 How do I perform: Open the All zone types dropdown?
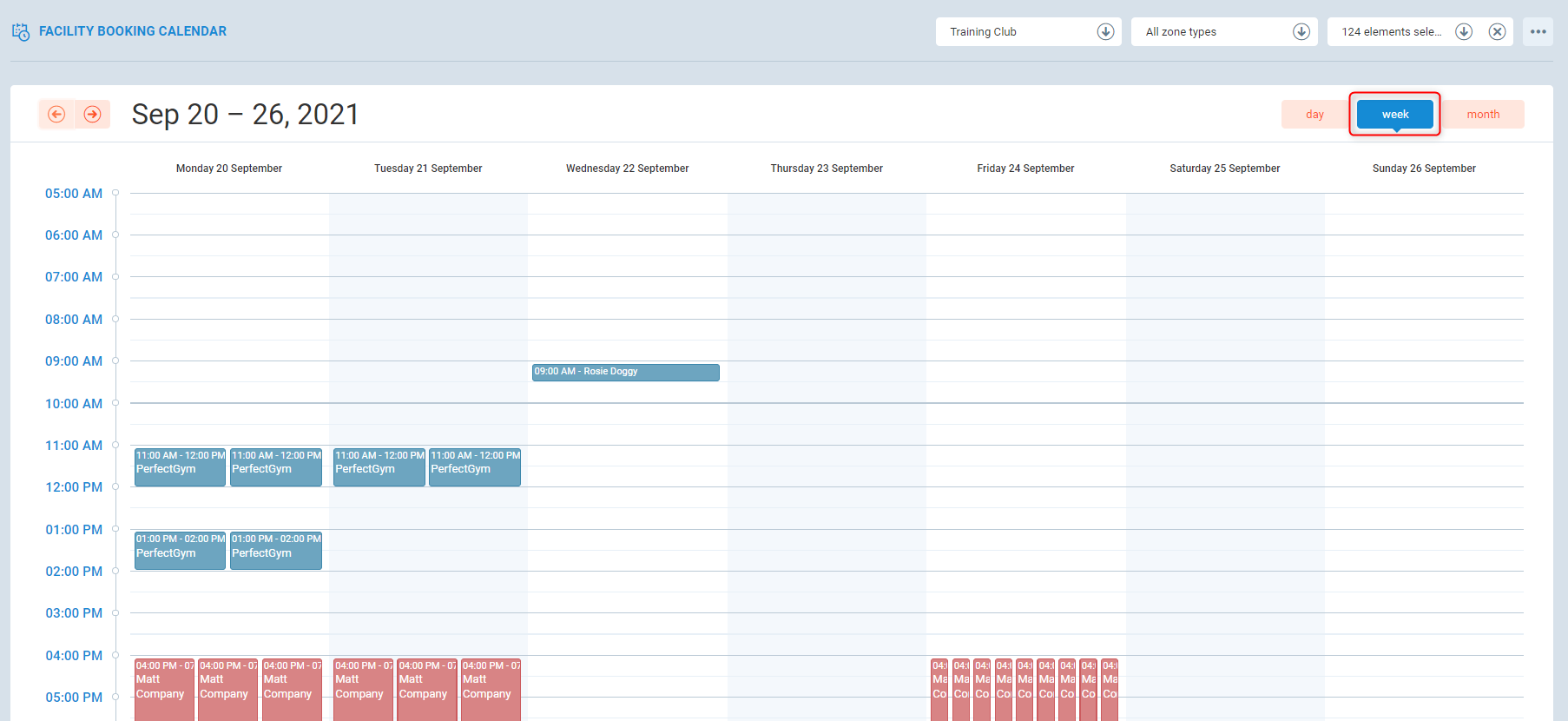pyautogui.click(x=1211, y=32)
